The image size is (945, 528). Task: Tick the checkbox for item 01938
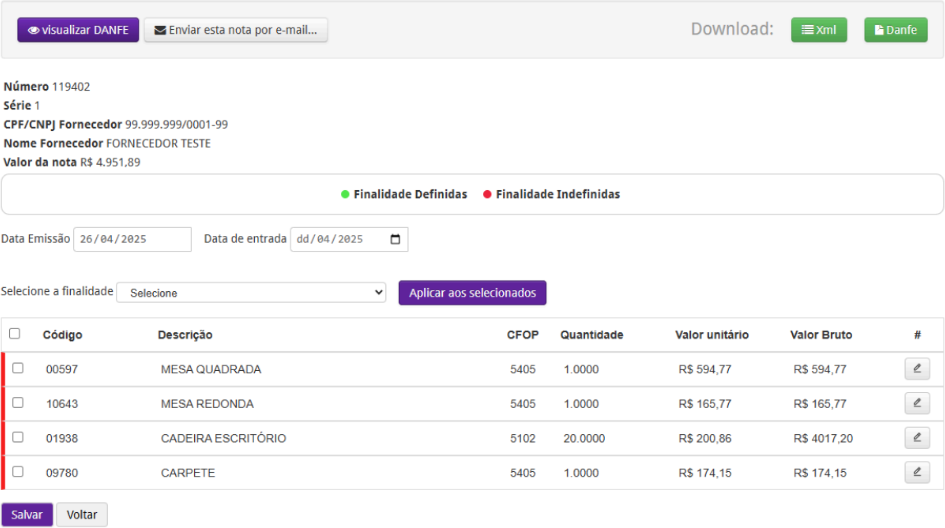(18, 438)
